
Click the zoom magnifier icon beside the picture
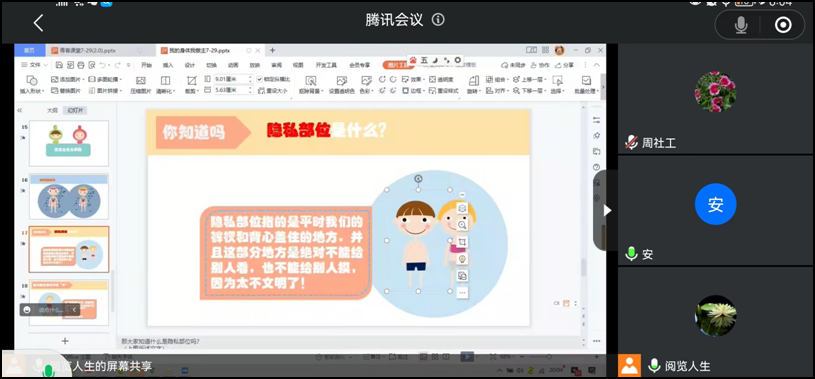point(462,225)
